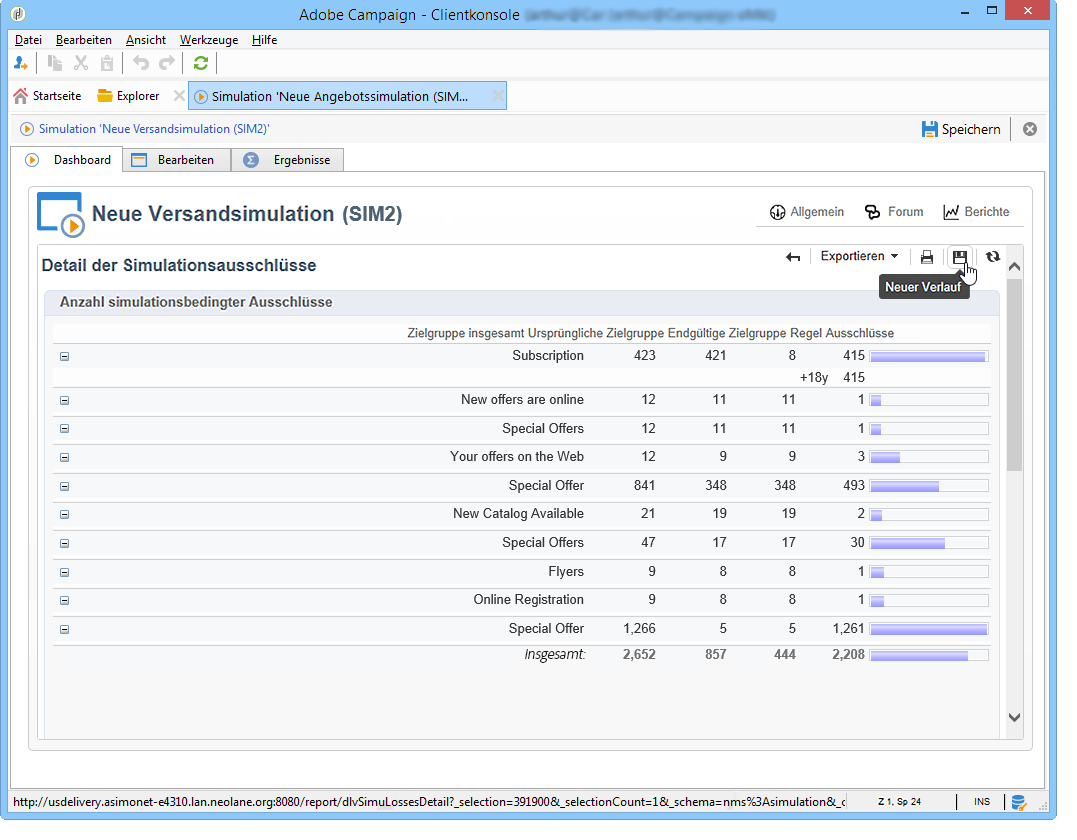Click the print icon in report toolbar
The width and height of the screenshot is (1077, 840).
pos(927,258)
